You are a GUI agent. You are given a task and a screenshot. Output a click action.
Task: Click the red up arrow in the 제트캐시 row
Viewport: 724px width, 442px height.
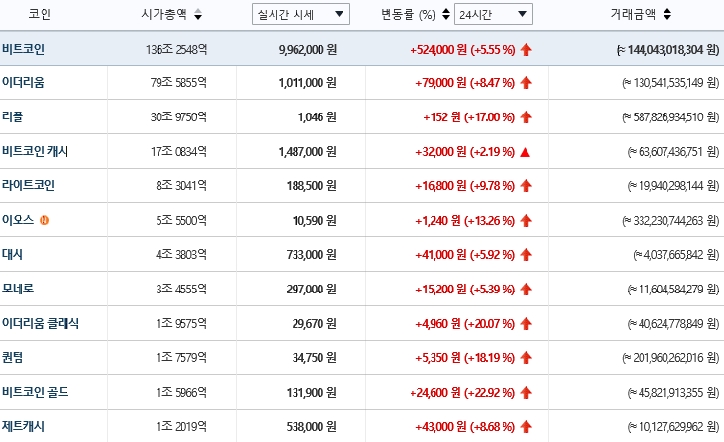[526, 427]
